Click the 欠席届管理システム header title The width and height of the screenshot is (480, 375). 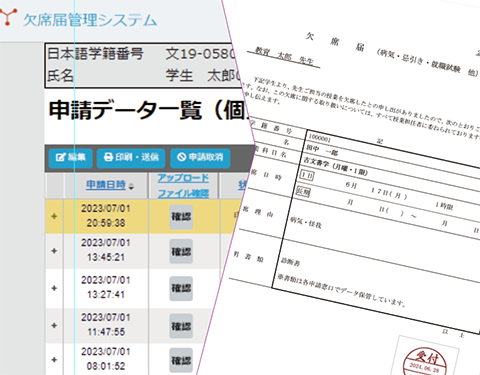coord(90,20)
